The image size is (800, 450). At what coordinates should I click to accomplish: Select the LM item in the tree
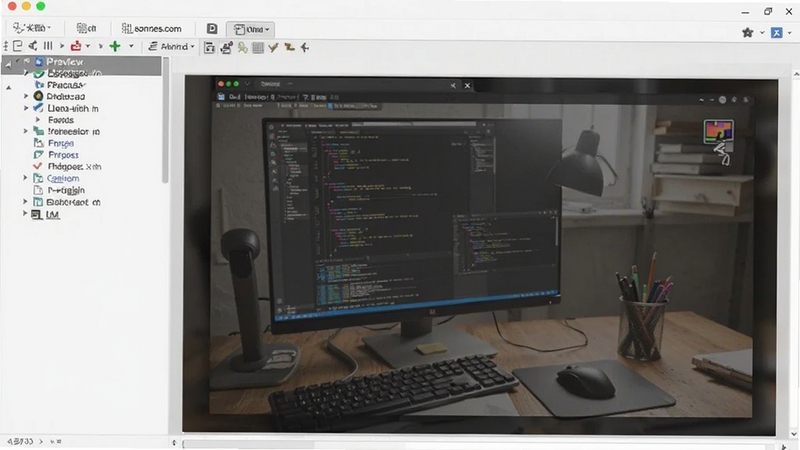53,215
